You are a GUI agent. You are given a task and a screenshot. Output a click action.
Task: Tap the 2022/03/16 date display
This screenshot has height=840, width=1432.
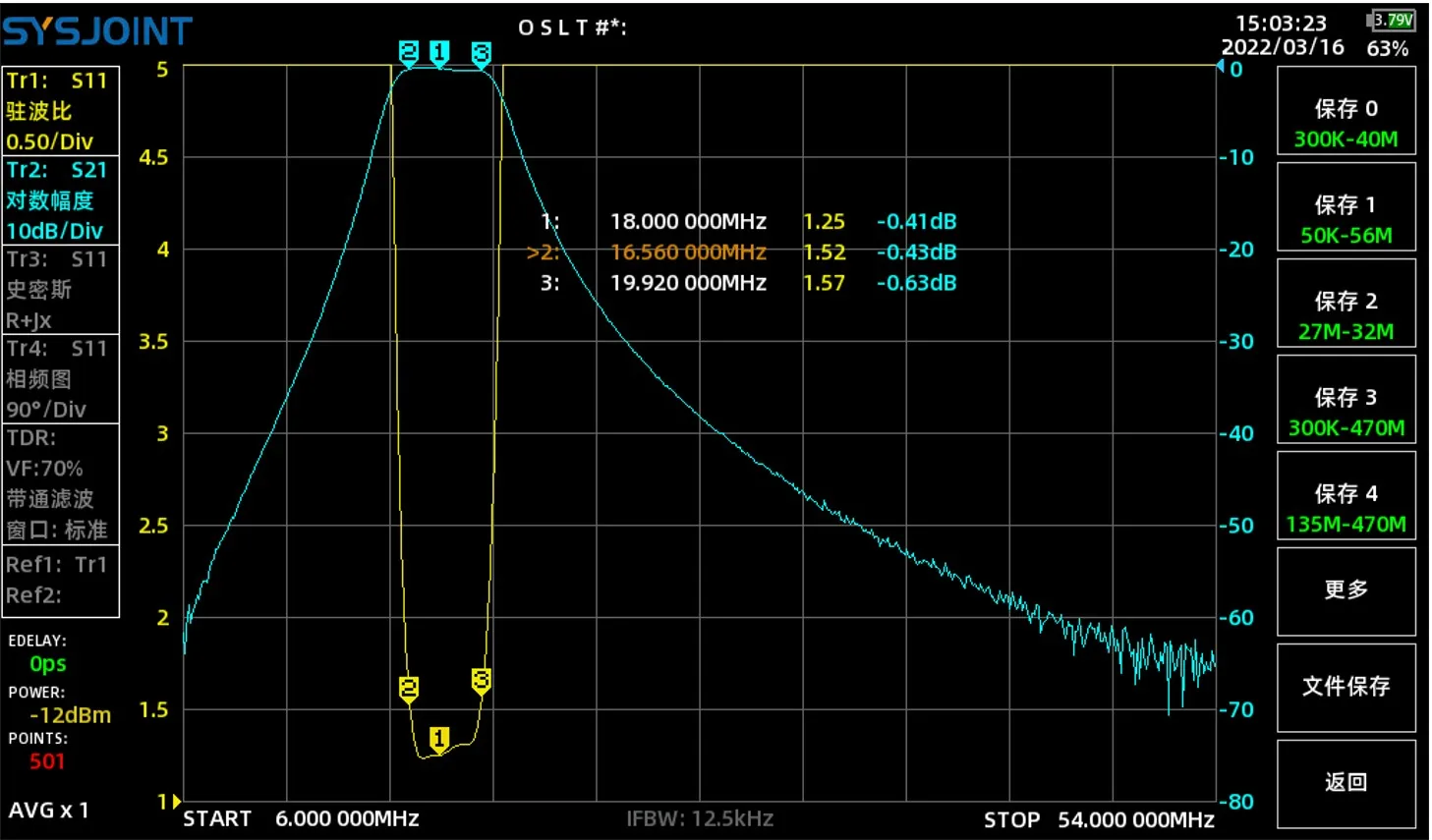click(x=1283, y=48)
